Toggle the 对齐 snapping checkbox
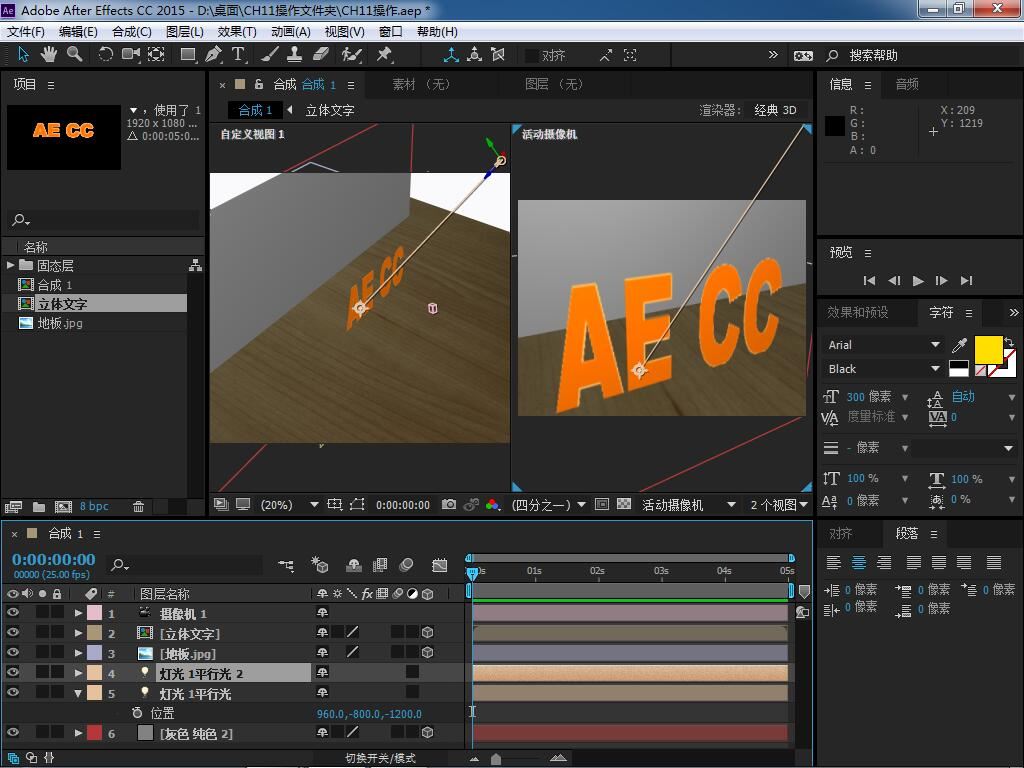 pyautogui.click(x=532, y=56)
